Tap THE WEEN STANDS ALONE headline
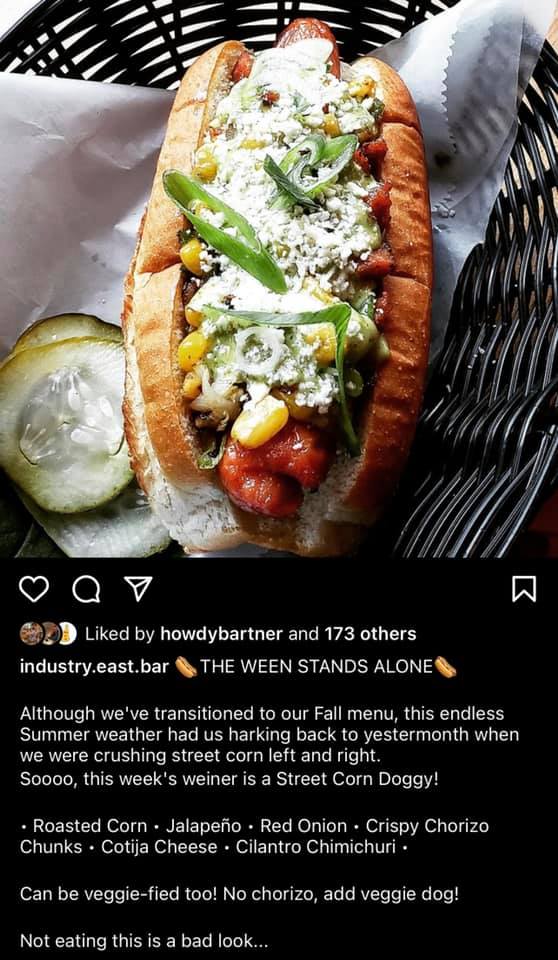 (316, 667)
